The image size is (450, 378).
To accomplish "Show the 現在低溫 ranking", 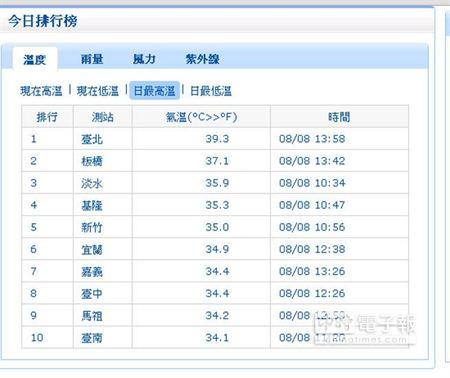I will pos(98,91).
